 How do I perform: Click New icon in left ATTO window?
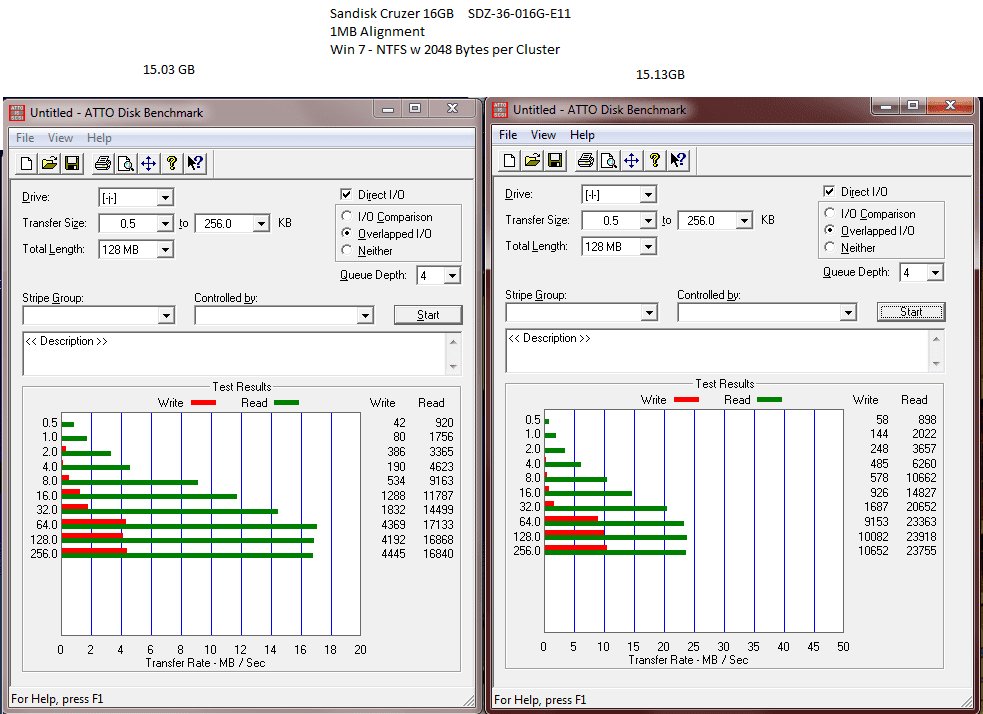[x=26, y=164]
